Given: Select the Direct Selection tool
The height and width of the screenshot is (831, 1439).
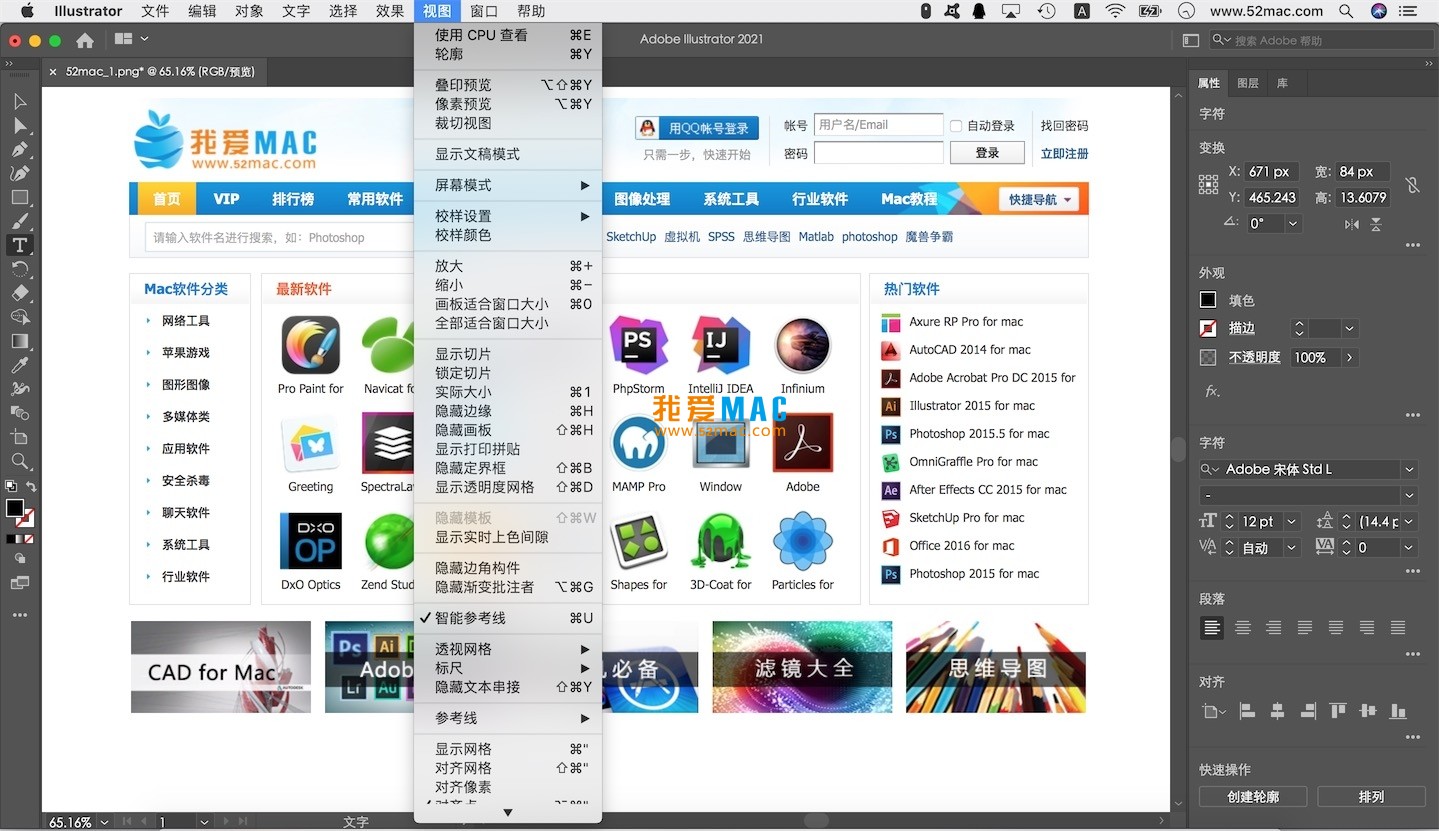Looking at the screenshot, I should [x=20, y=125].
